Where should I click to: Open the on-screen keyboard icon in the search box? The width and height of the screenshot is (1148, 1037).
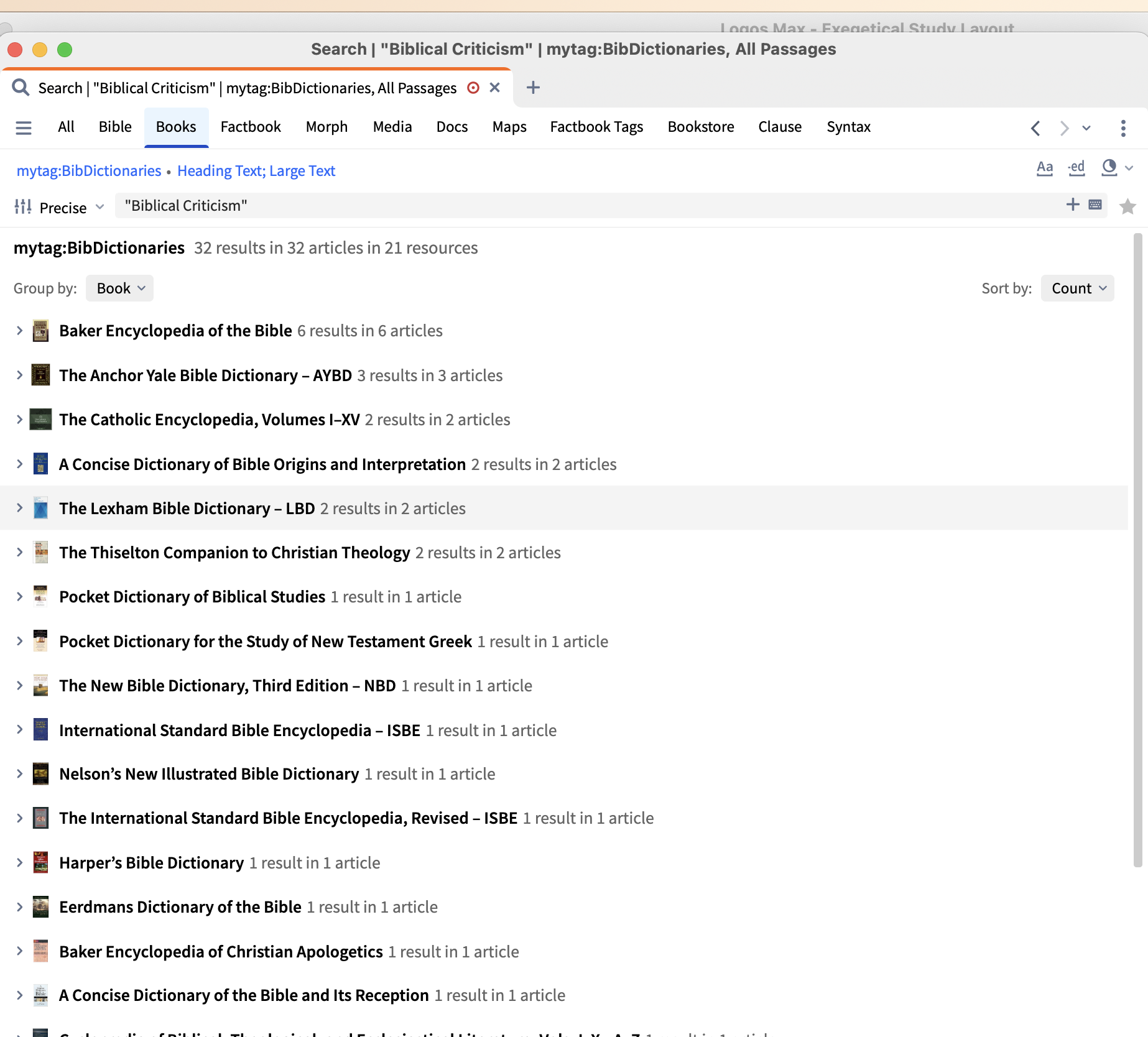1095,205
